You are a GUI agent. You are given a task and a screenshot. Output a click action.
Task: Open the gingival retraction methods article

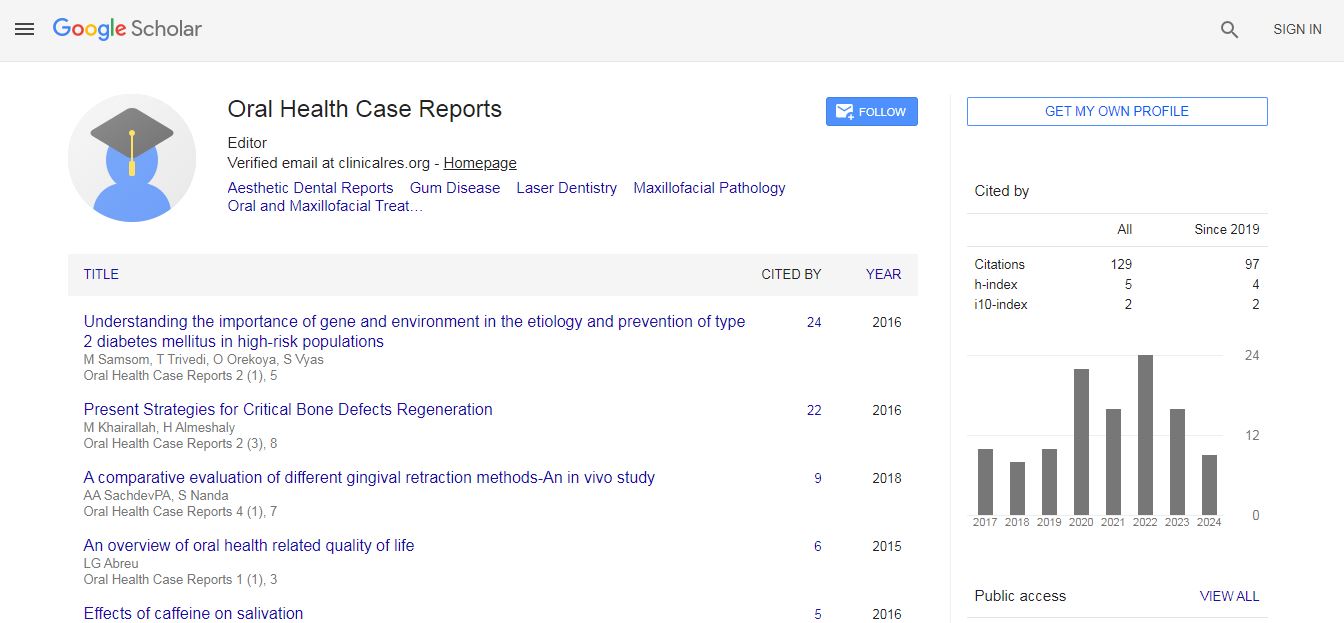point(369,478)
